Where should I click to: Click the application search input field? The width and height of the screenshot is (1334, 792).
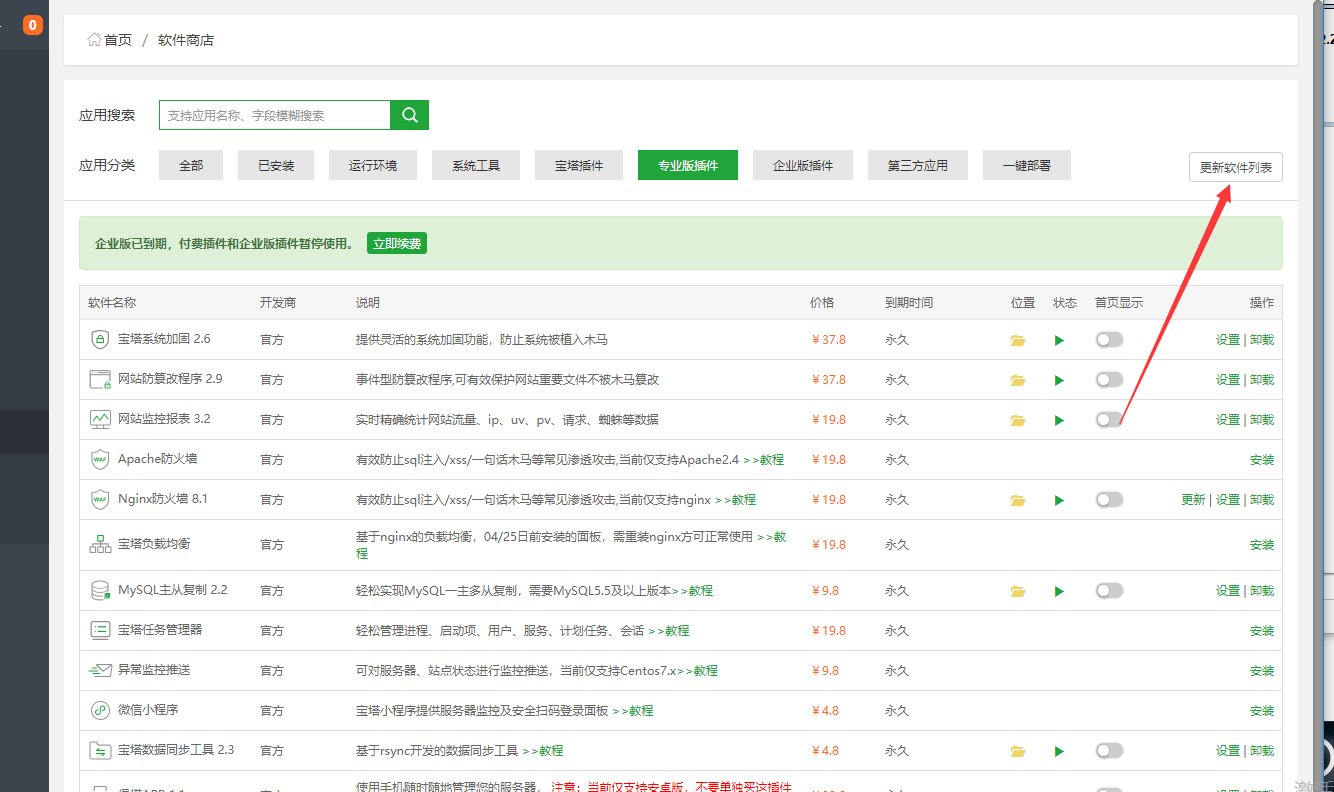(275, 114)
